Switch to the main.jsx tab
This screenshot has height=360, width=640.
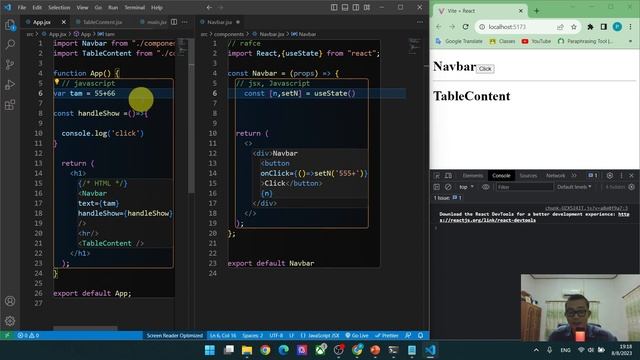(x=156, y=22)
